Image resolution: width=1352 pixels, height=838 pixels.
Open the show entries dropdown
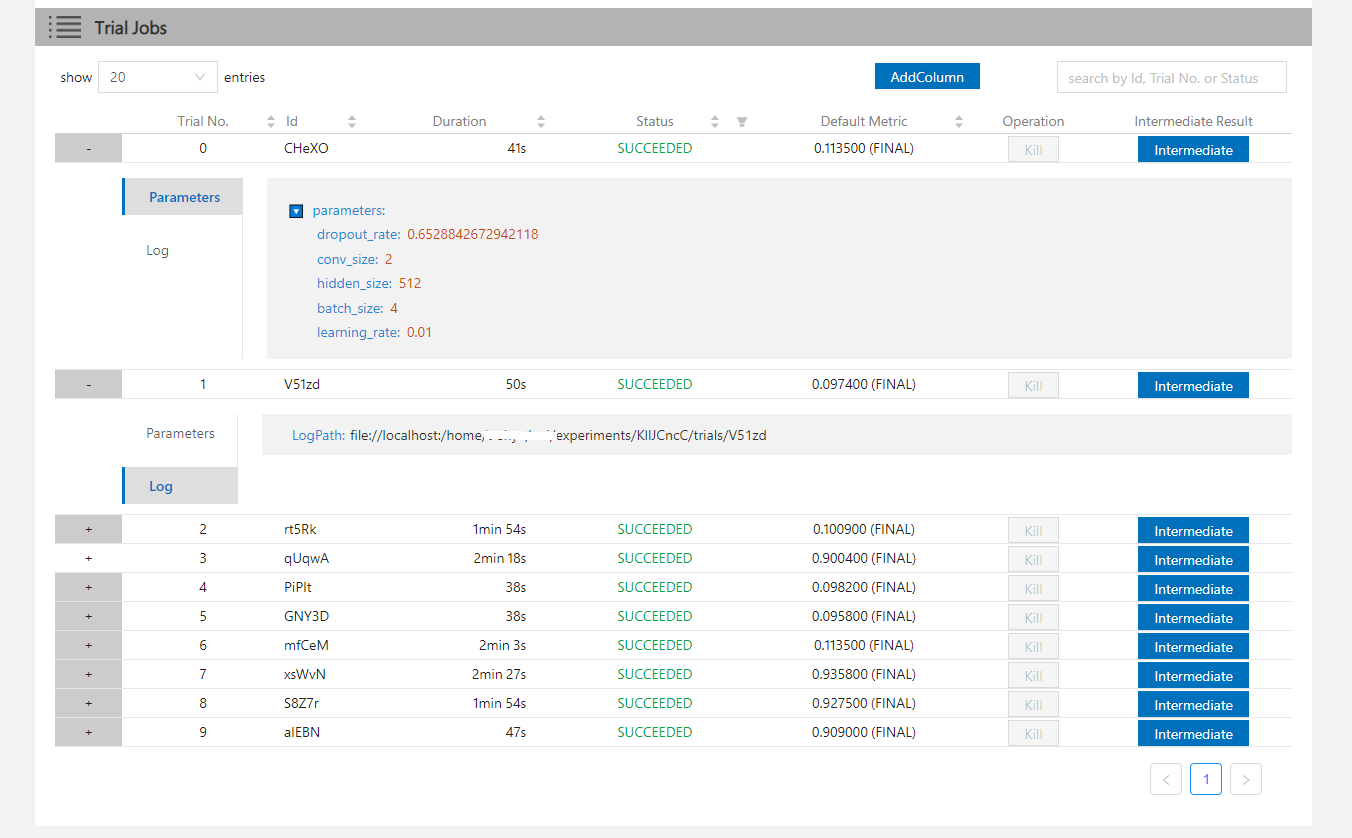click(157, 77)
